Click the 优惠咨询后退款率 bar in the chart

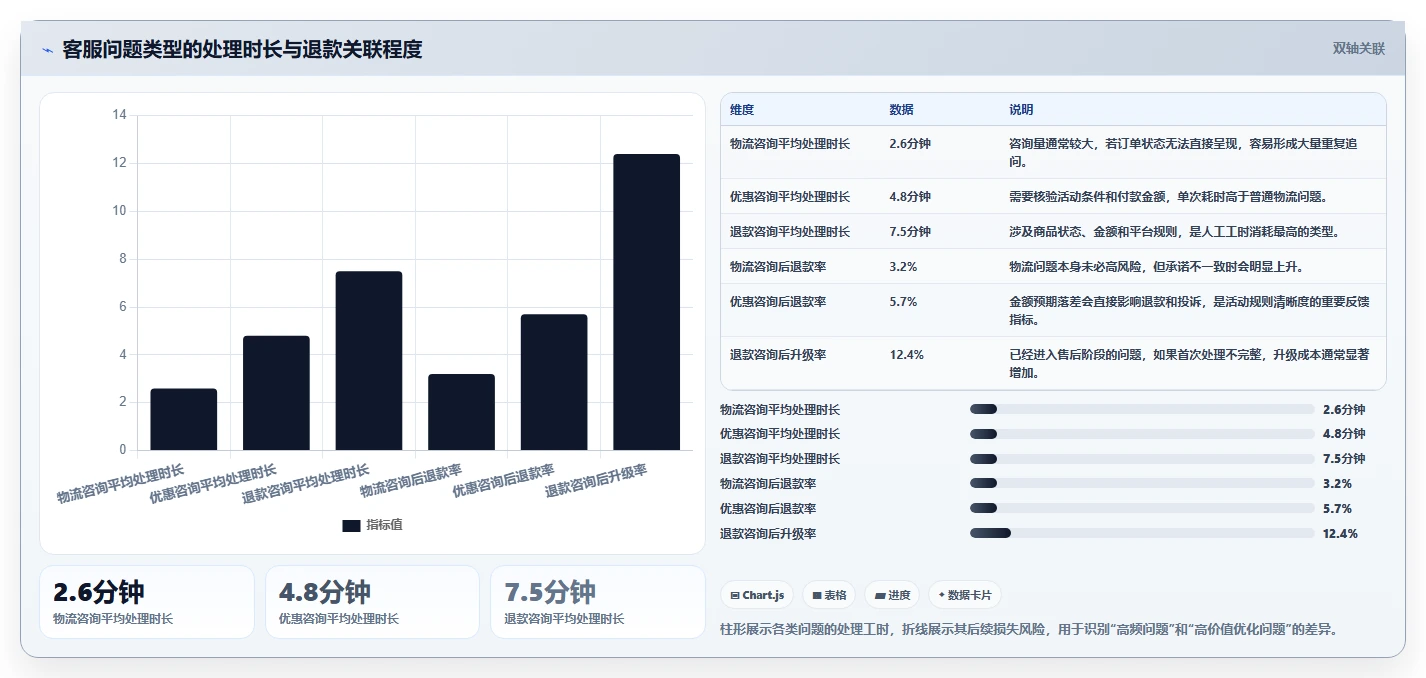(554, 382)
